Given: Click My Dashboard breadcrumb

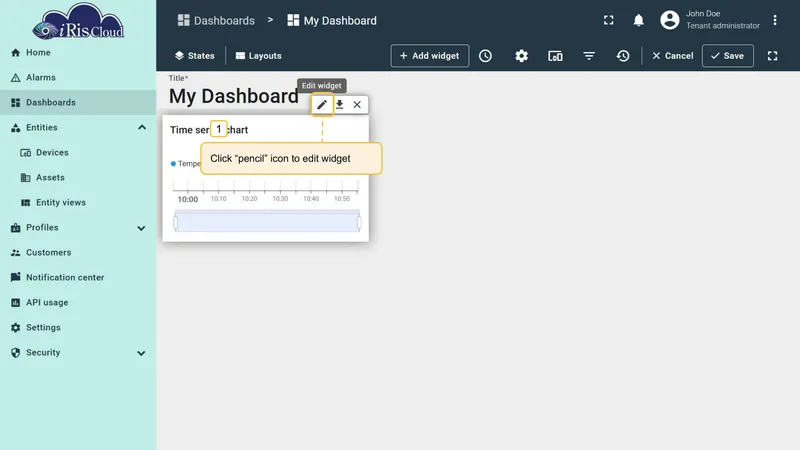Looking at the screenshot, I should [332, 20].
